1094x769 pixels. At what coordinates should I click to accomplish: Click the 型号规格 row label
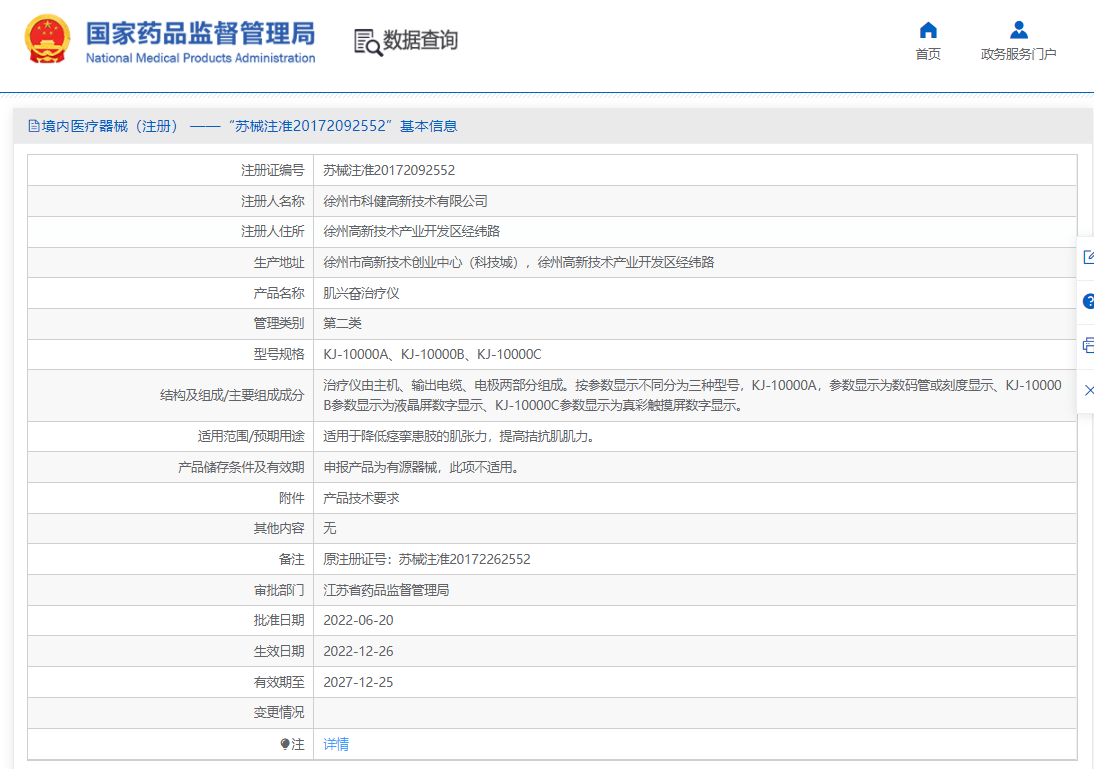click(x=279, y=354)
